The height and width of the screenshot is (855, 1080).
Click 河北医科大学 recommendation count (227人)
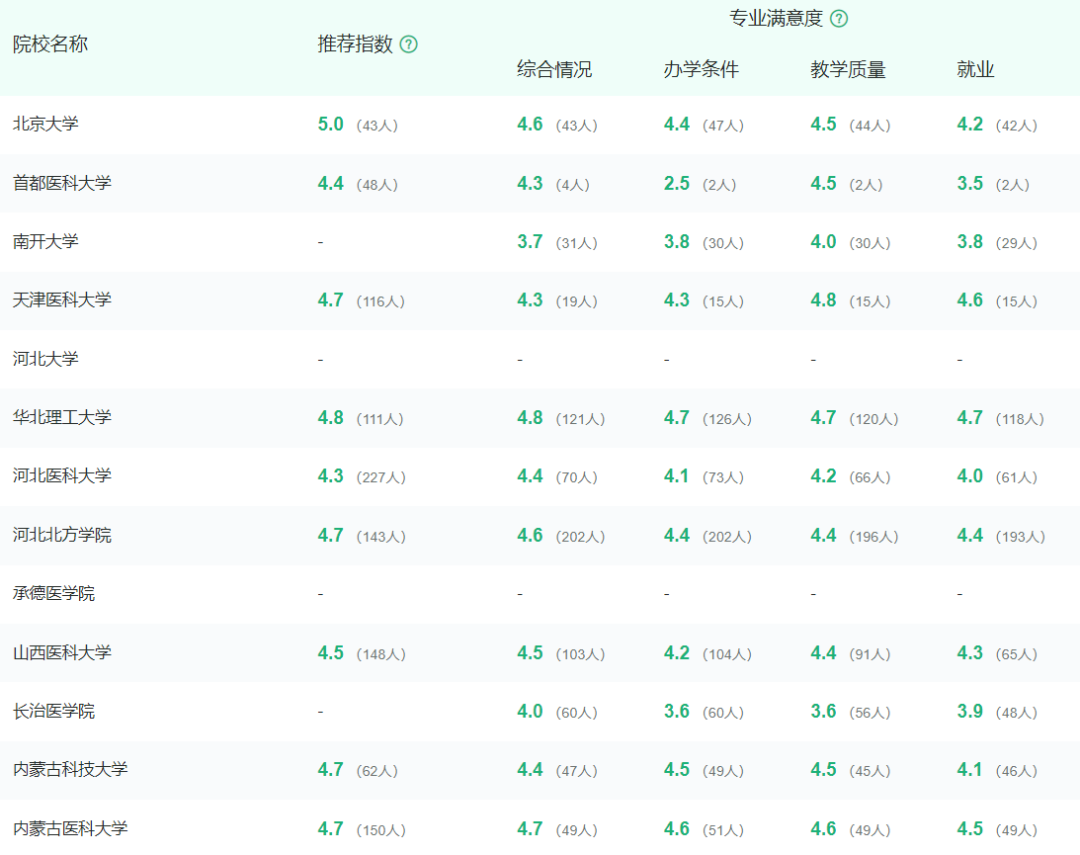pyautogui.click(x=381, y=477)
